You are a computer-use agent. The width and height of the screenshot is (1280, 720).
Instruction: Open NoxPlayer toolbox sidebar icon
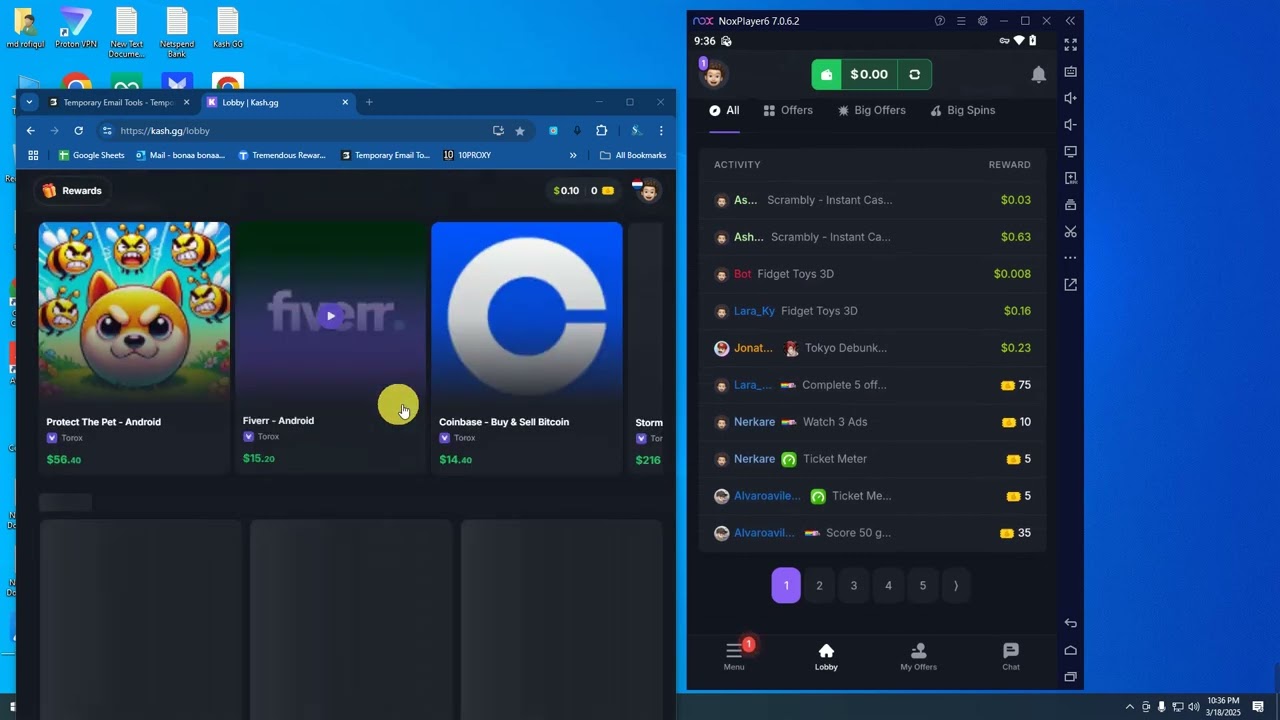[x=1070, y=205]
